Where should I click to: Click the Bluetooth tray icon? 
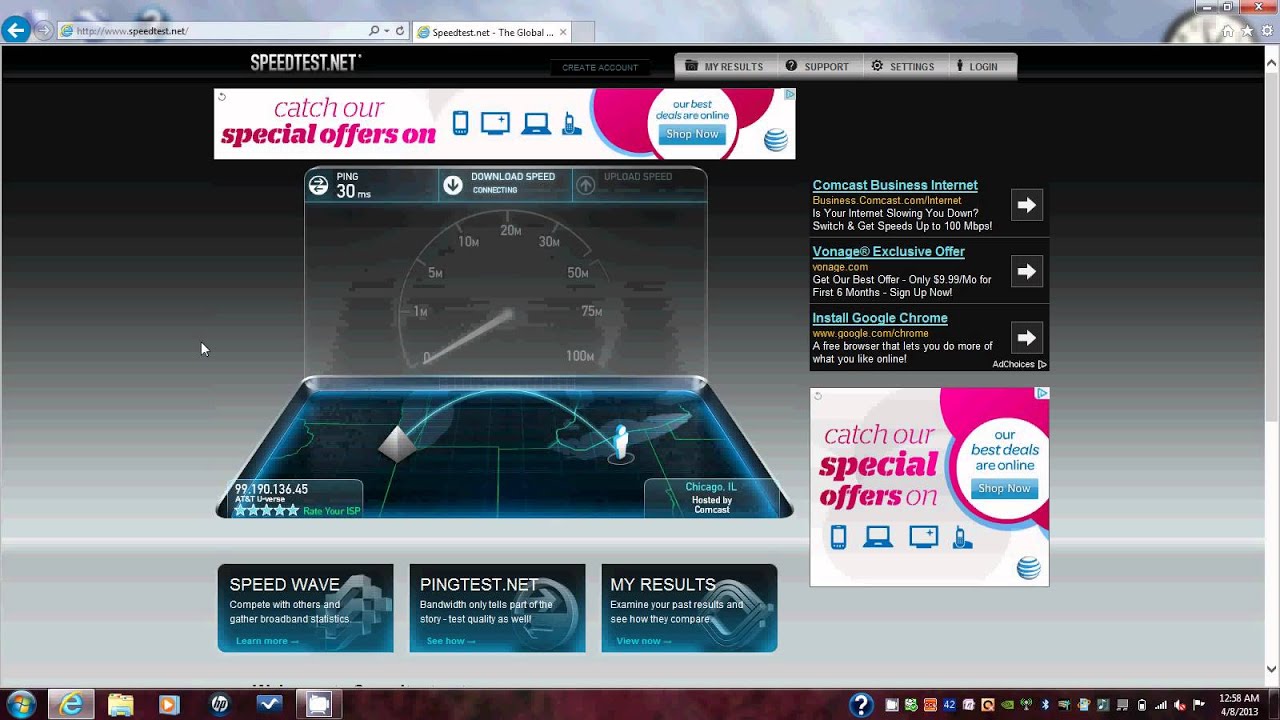point(1045,704)
